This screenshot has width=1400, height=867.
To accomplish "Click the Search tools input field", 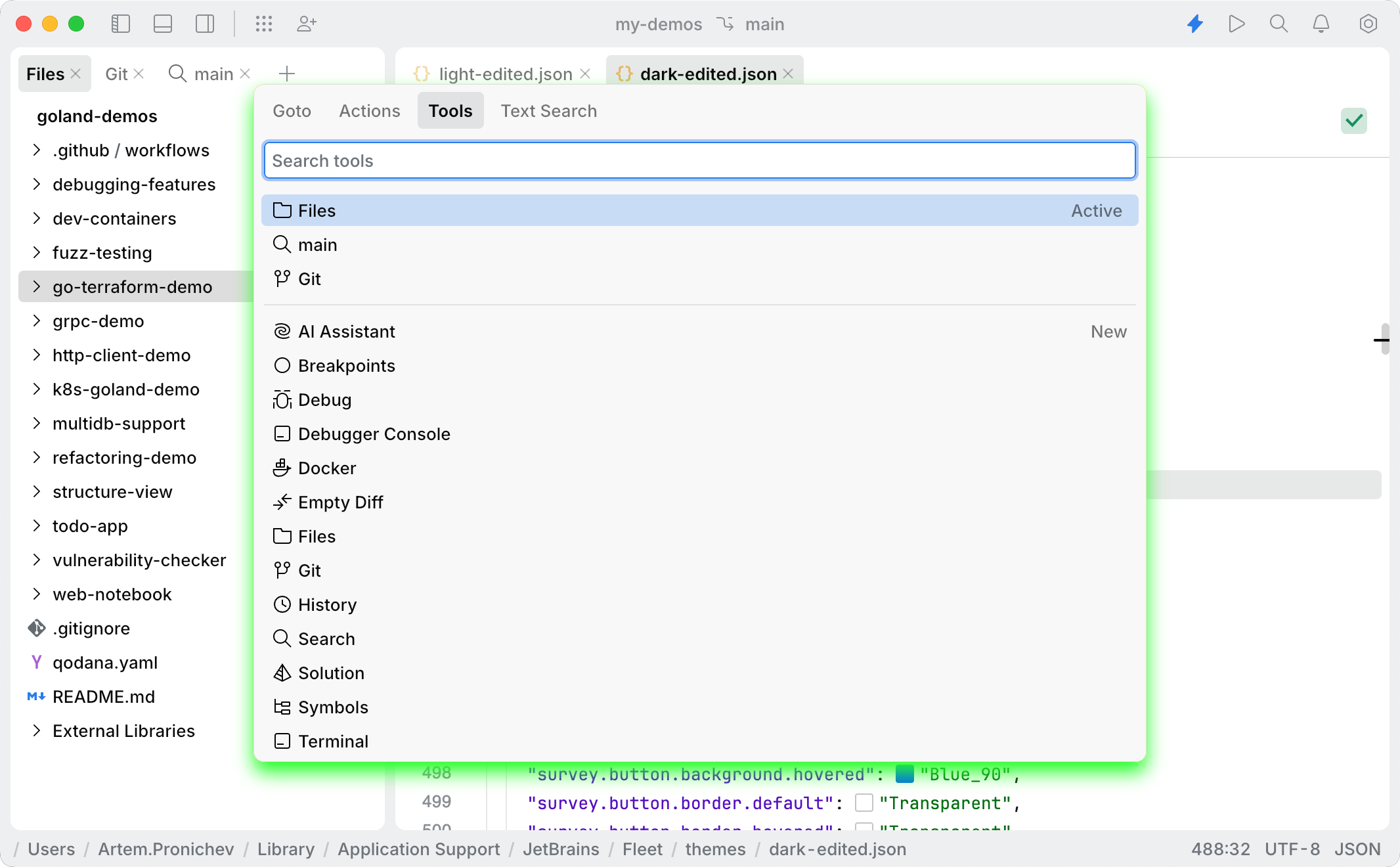I will click(x=699, y=161).
